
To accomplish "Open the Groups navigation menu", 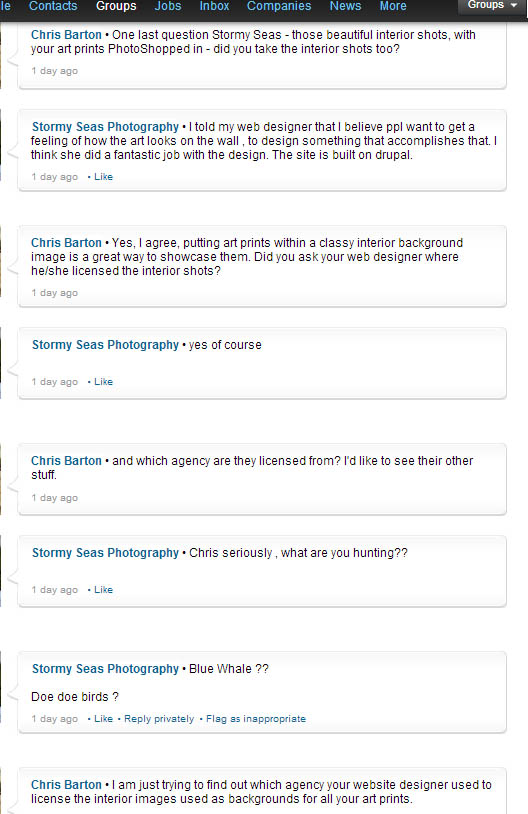I will (x=116, y=6).
